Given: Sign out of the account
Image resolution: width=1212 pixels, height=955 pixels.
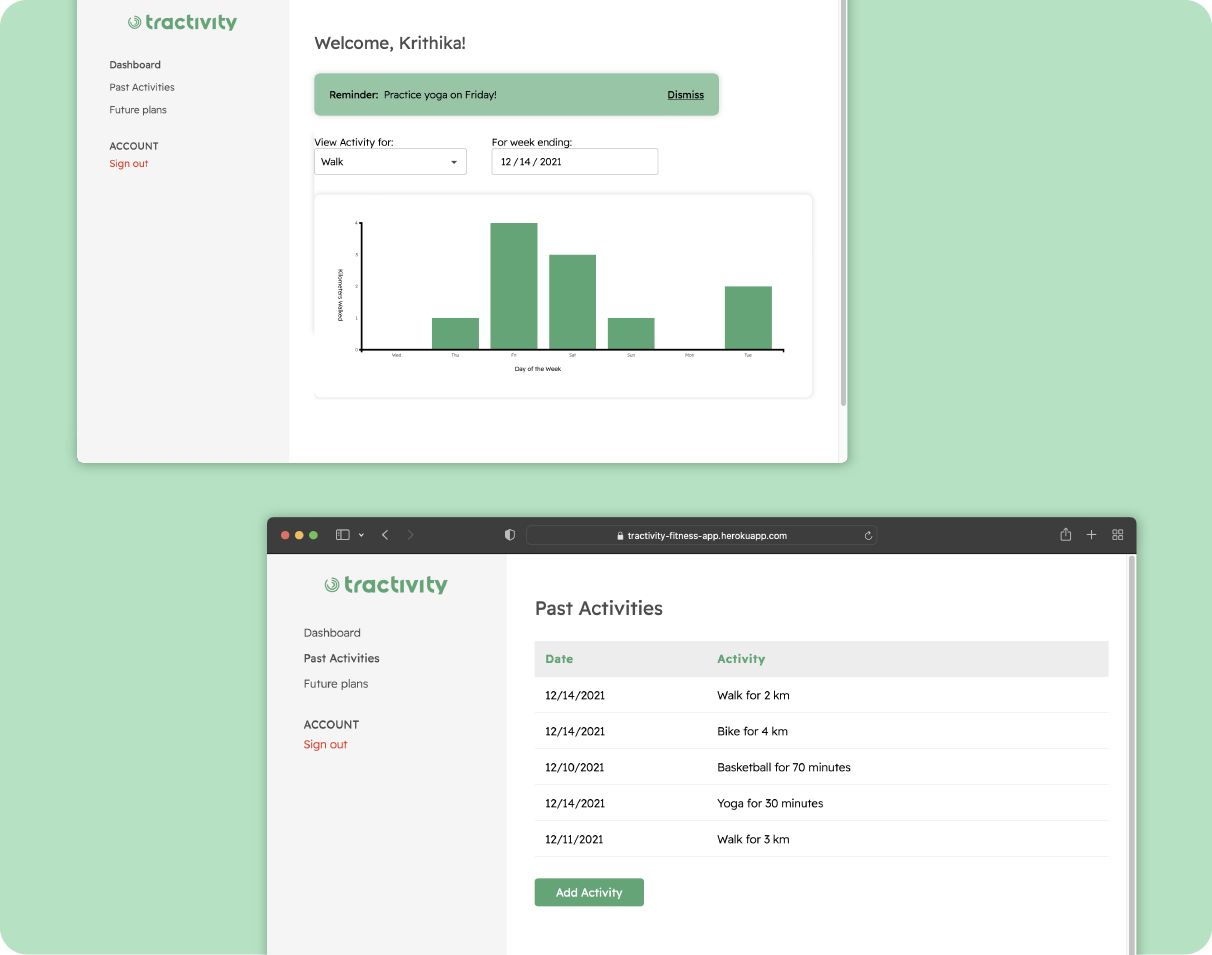Looking at the screenshot, I should click(325, 744).
